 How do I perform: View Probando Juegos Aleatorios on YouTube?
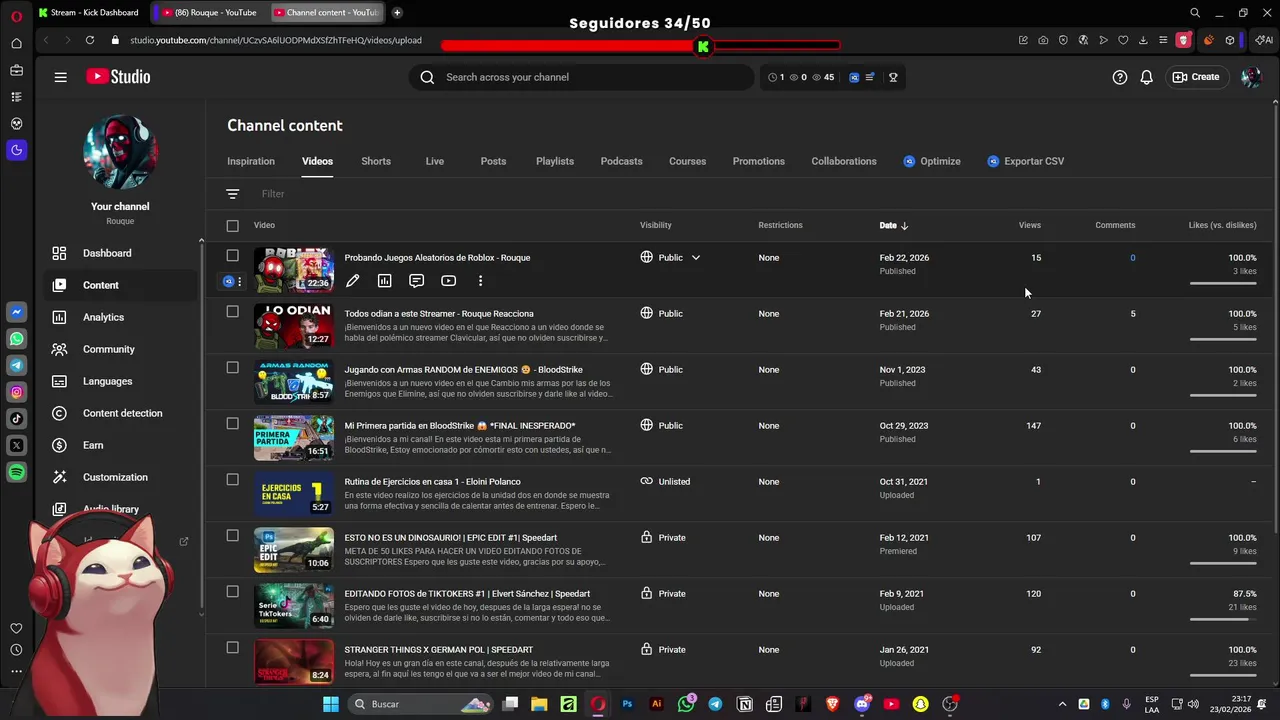(x=449, y=281)
